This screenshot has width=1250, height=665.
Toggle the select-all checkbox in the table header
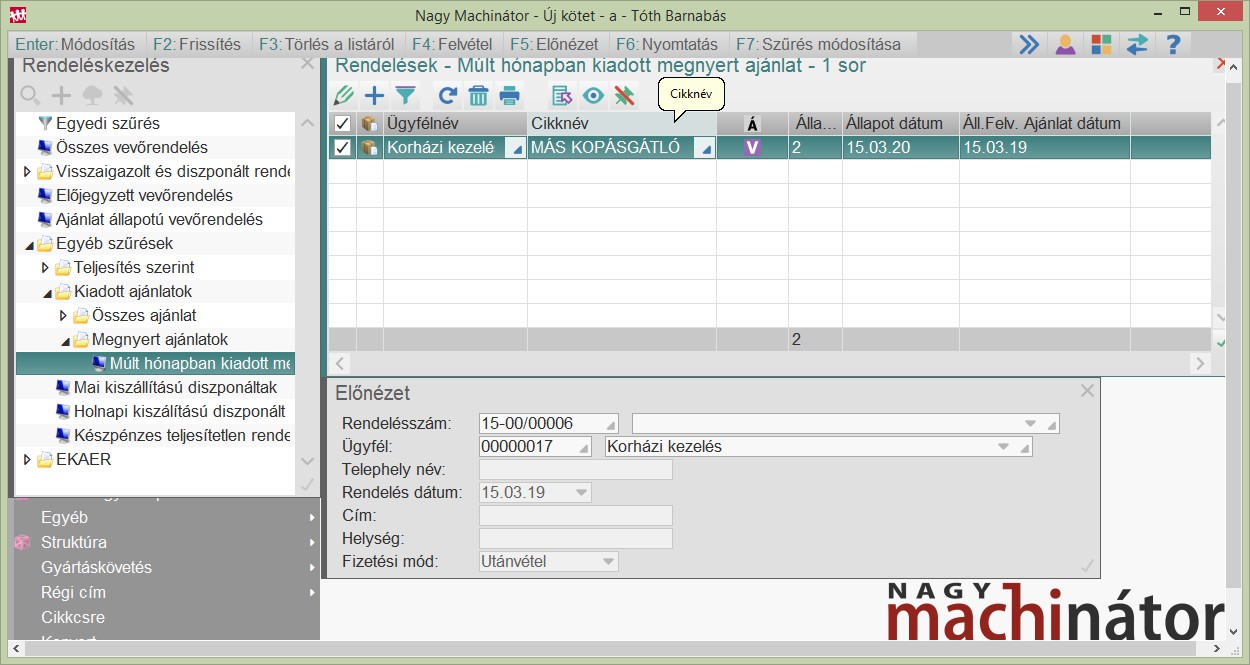(342, 124)
